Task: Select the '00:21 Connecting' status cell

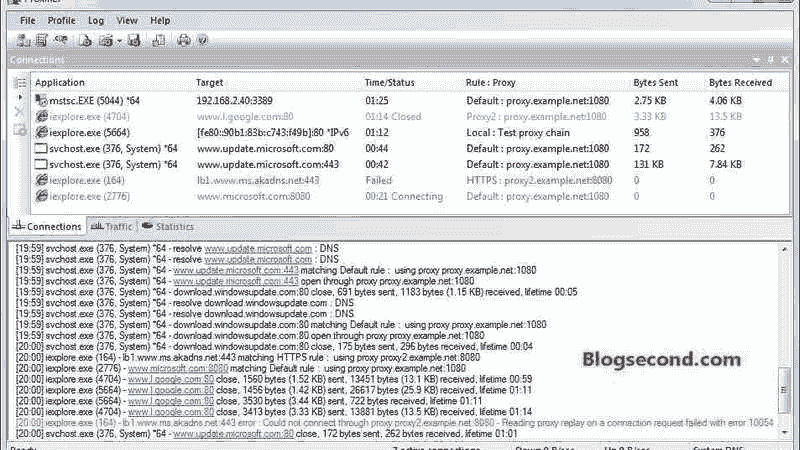Action: click(404, 196)
